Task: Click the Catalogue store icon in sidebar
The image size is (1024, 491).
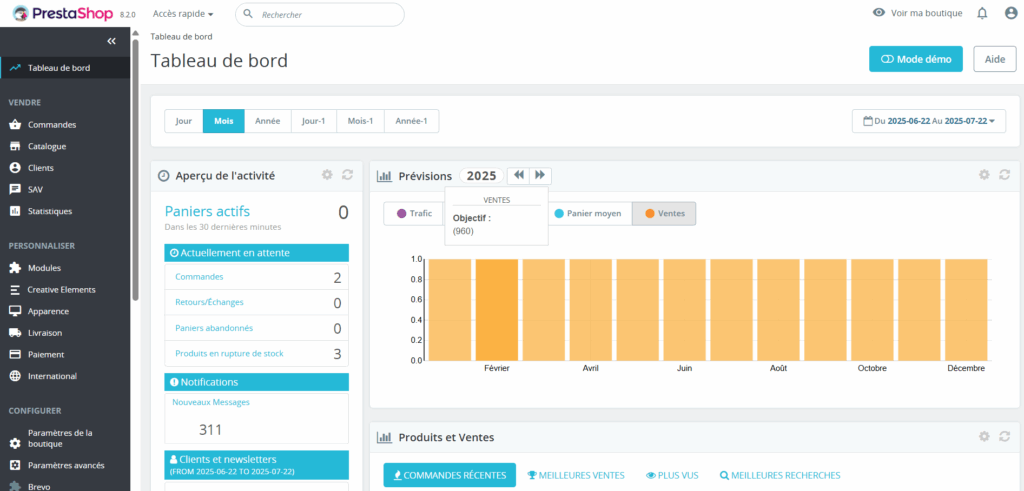Action: (x=15, y=146)
